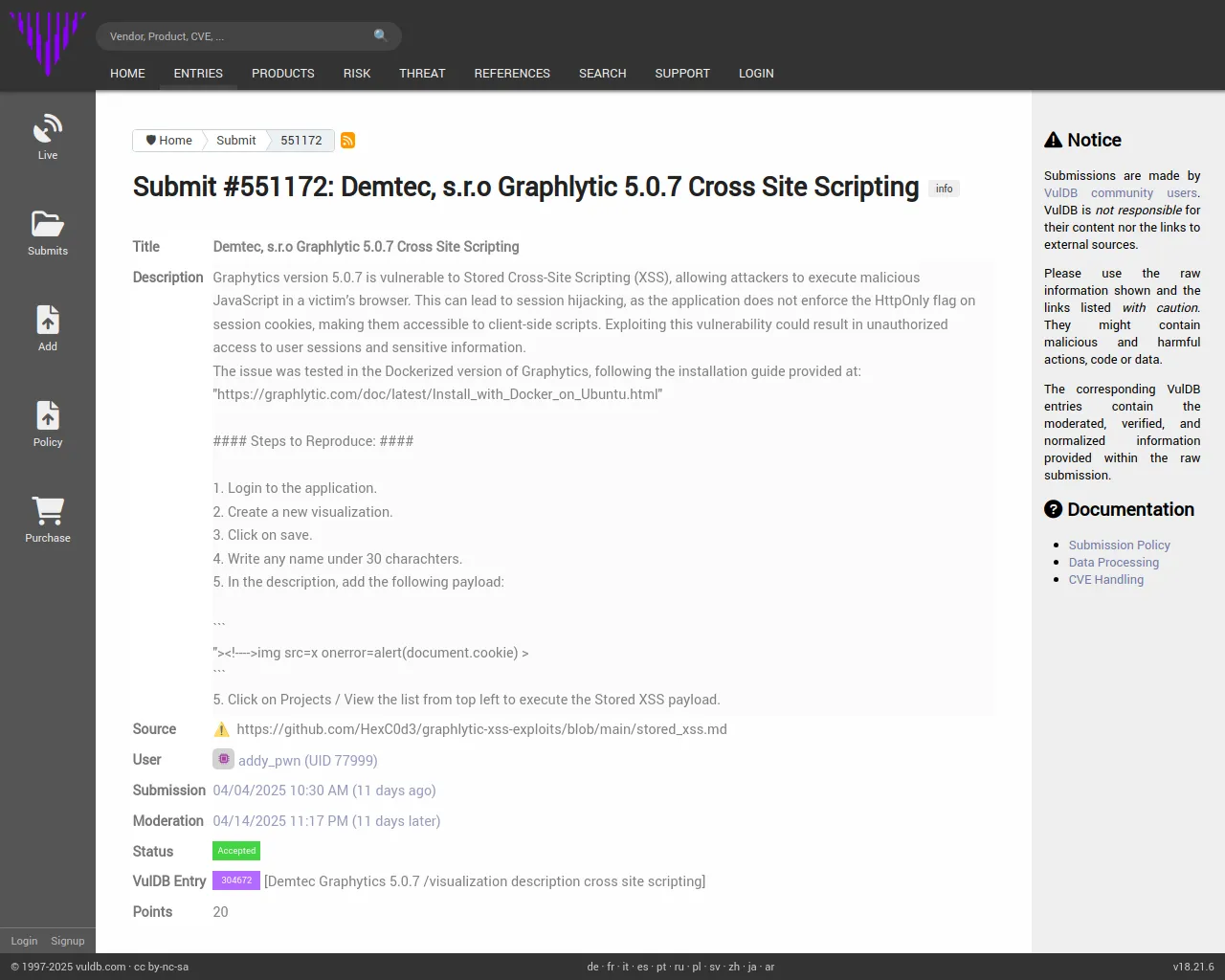Switch language to sv
1225x980 pixels.
[715, 967]
